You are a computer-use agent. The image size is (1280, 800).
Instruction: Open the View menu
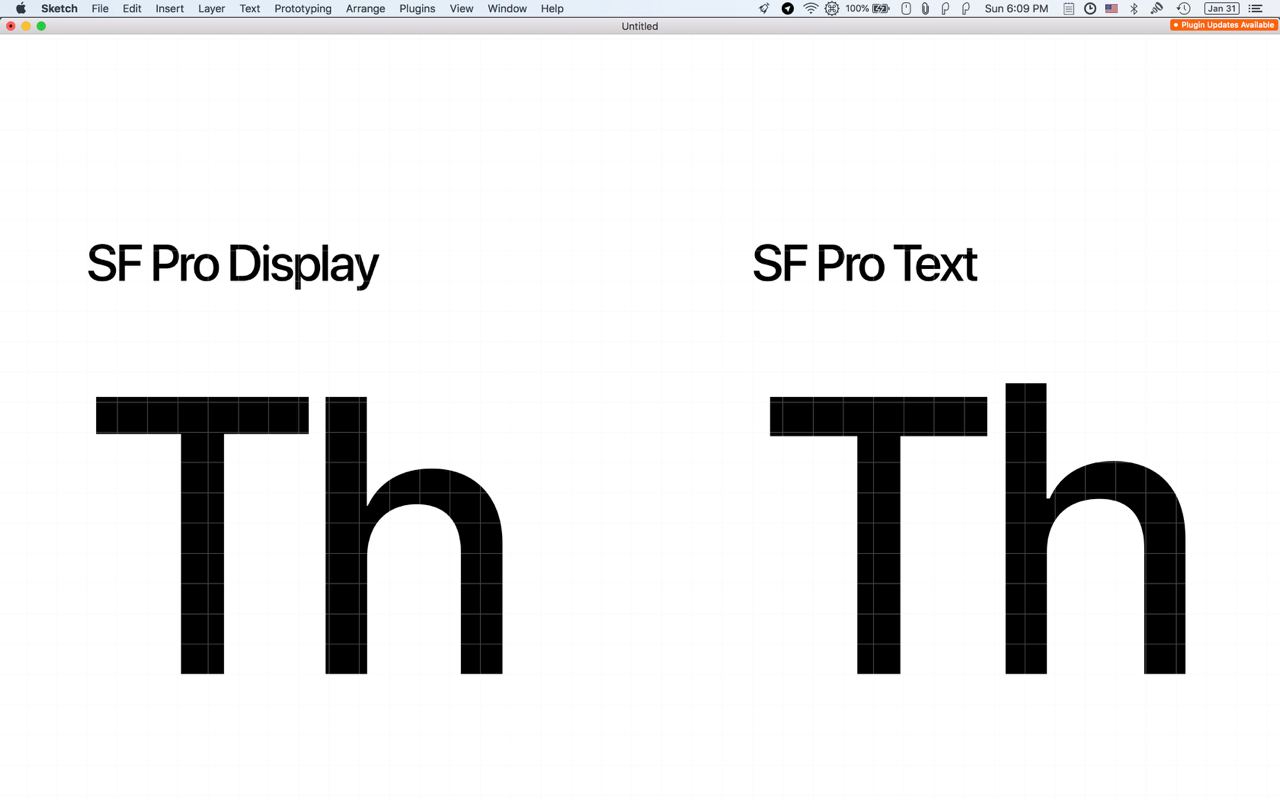[x=461, y=8]
